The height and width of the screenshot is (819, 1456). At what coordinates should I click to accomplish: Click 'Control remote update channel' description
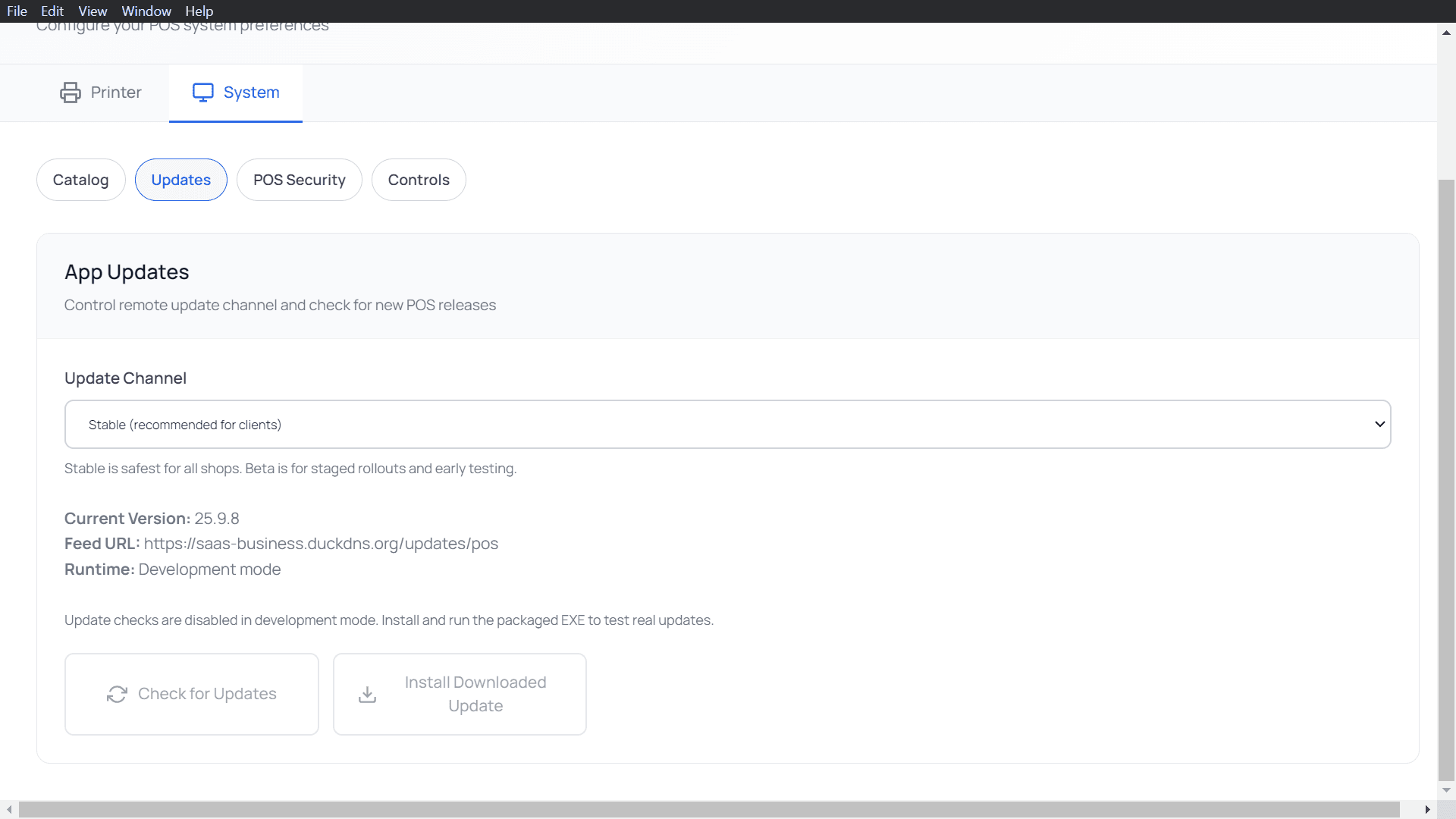coord(280,305)
